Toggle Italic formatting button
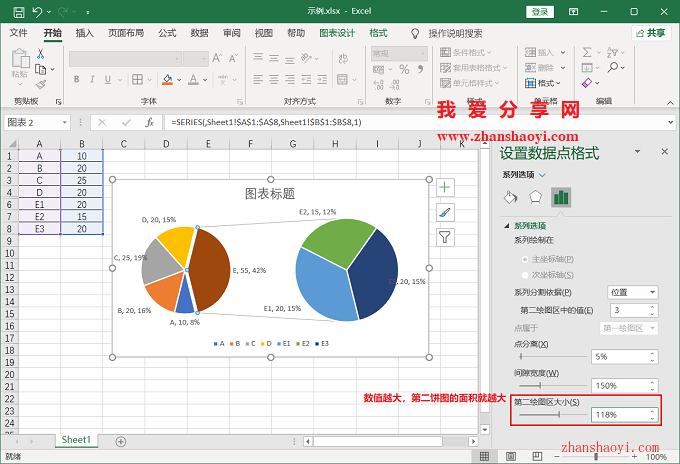The width and height of the screenshot is (680, 464). (92, 79)
